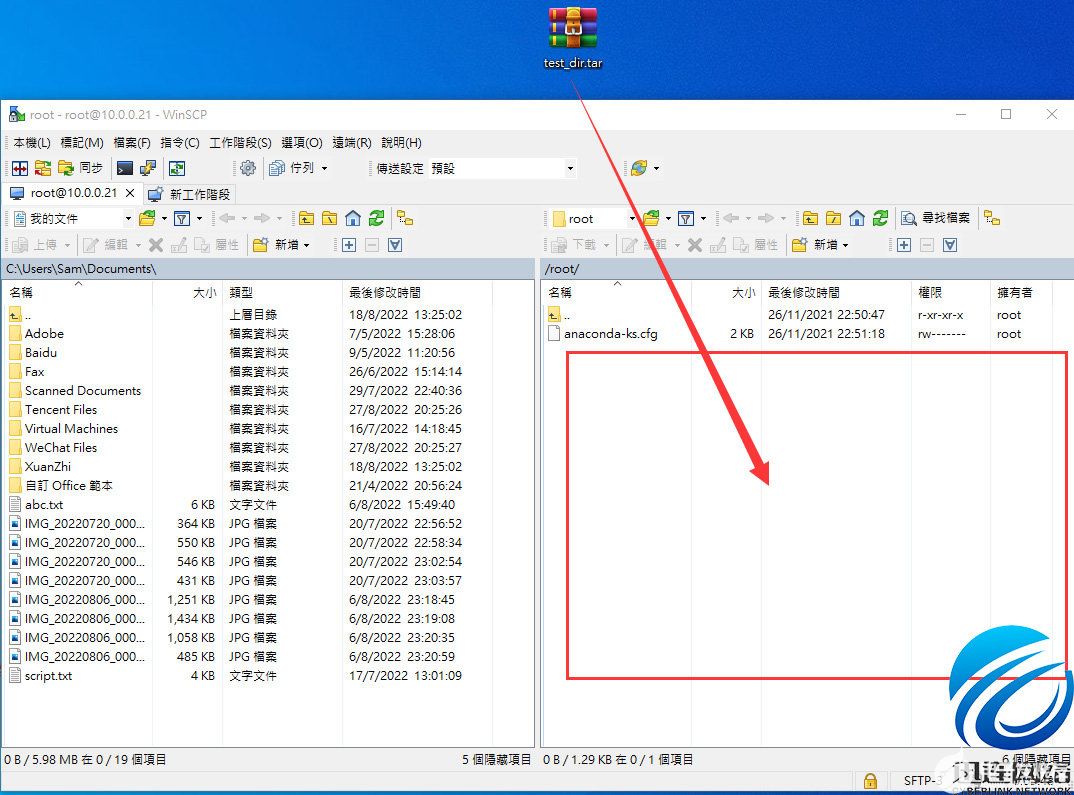Click the globe refresh session icon
This screenshot has height=795, width=1074.
[639, 168]
